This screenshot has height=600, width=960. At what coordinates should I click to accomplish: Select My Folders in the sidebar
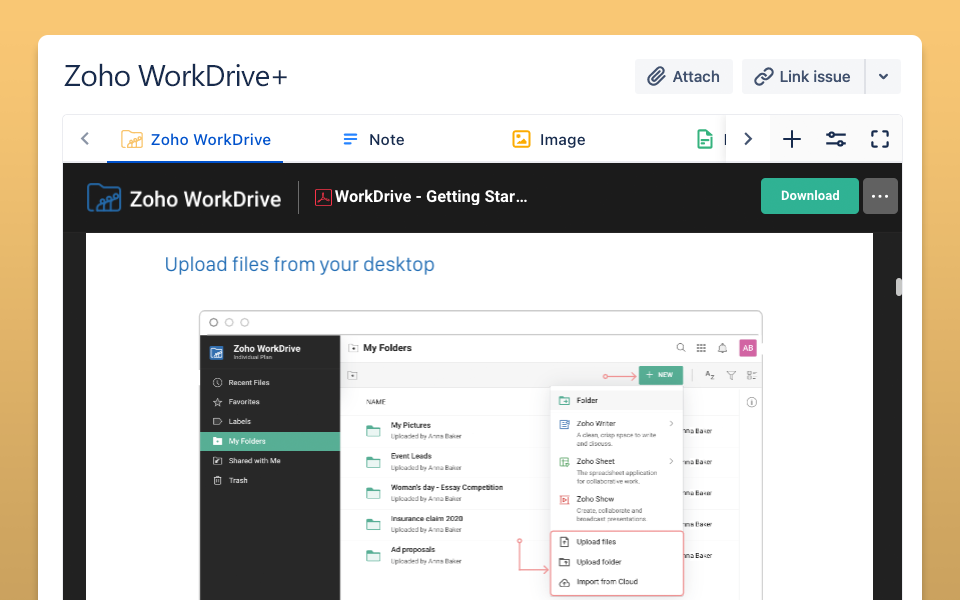click(270, 441)
